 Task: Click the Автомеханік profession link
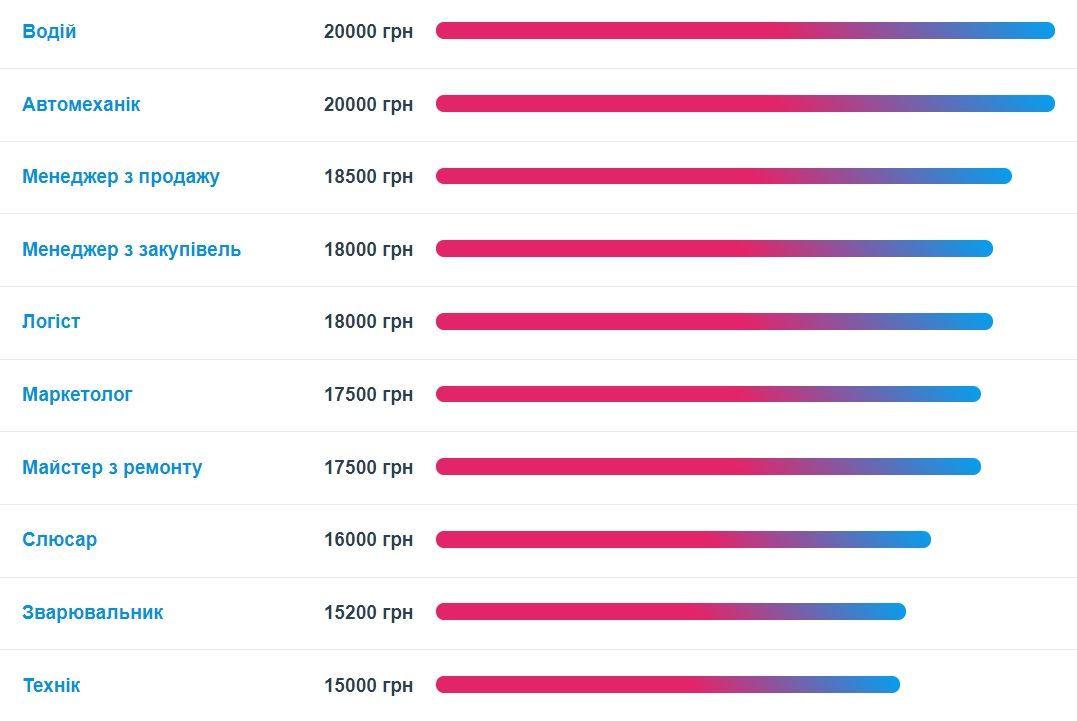point(81,104)
